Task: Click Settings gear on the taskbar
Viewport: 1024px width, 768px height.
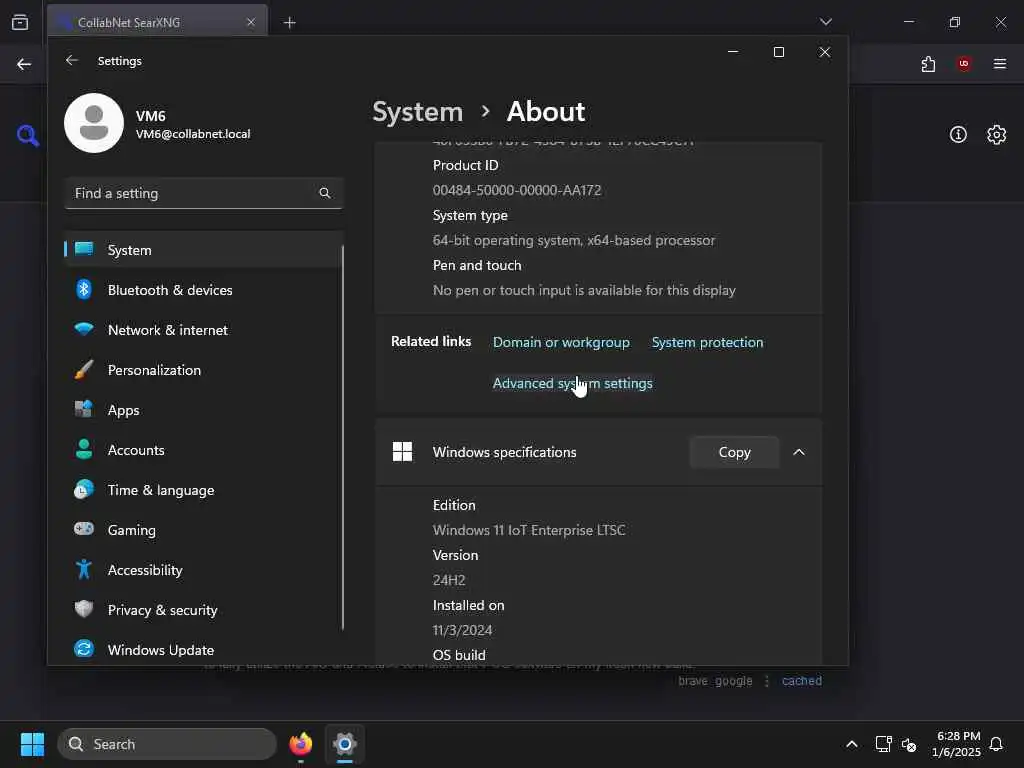Action: tap(345, 744)
